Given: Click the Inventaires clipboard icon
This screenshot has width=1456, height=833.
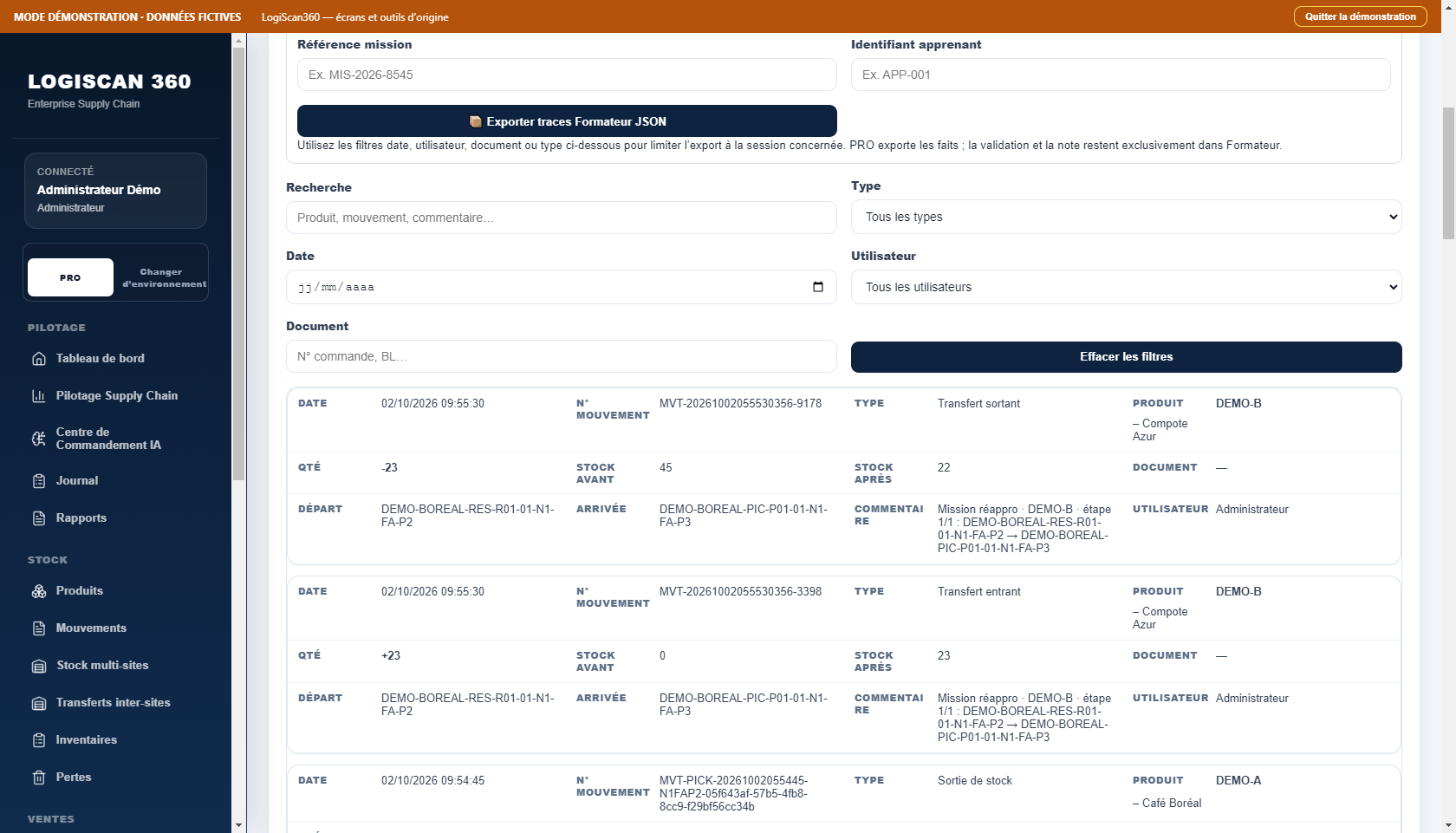Looking at the screenshot, I should [39, 740].
